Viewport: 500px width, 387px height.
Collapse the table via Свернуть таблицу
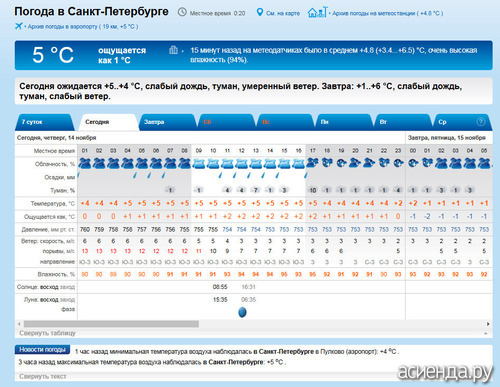pyautogui.click(x=47, y=333)
